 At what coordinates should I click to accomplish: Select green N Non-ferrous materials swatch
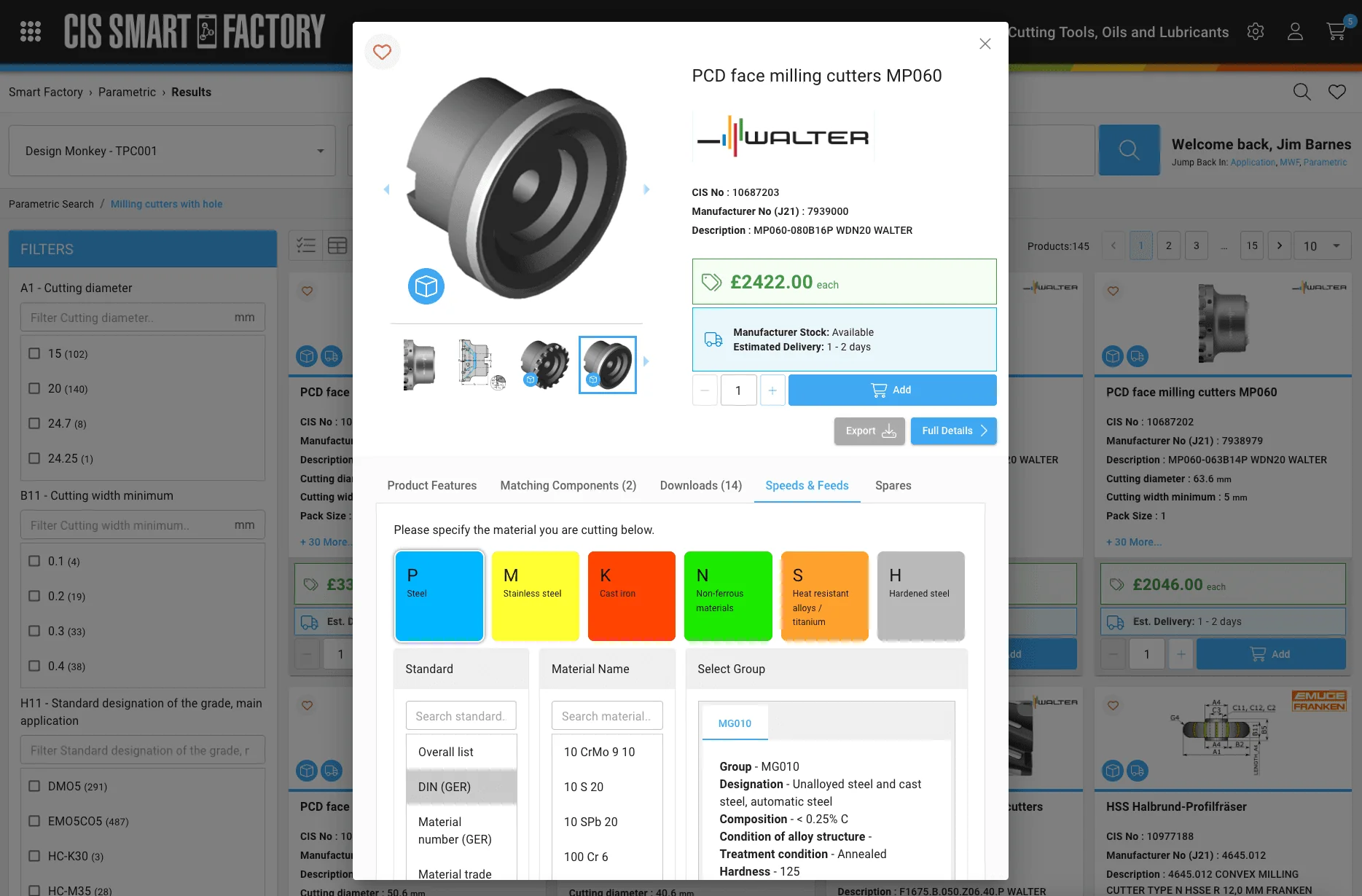tap(728, 596)
